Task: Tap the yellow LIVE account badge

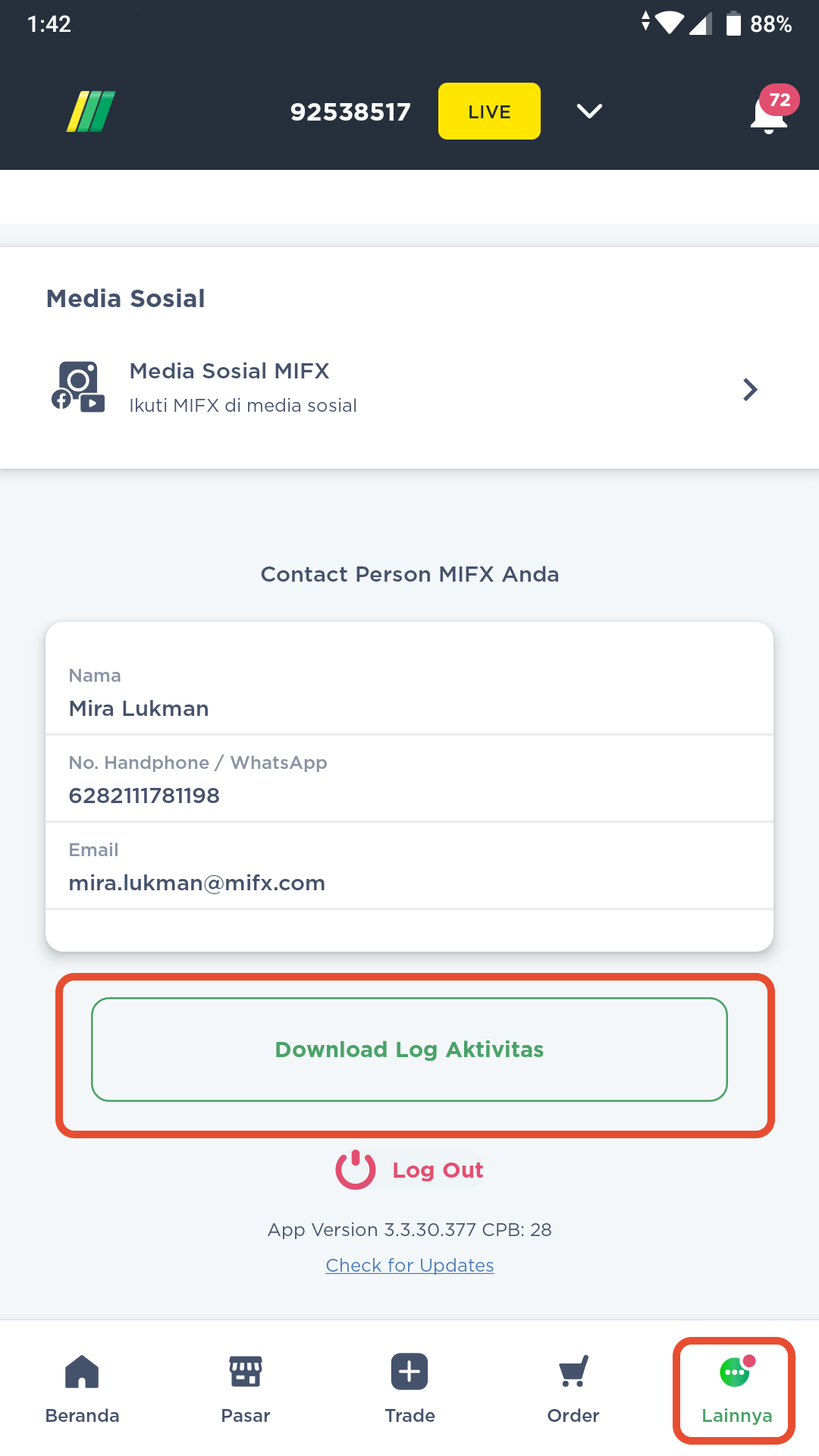Action: [489, 111]
